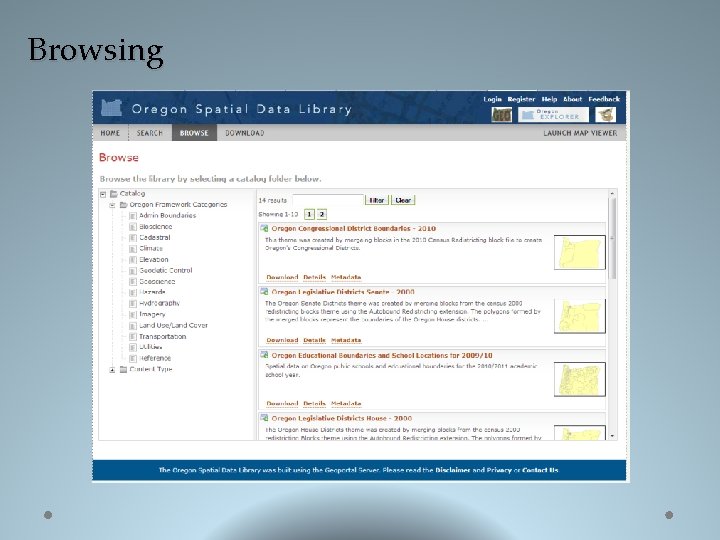This screenshot has width=720, height=540.
Task: Click LAUNCH MAP VIEWER
Action: [x=580, y=133]
